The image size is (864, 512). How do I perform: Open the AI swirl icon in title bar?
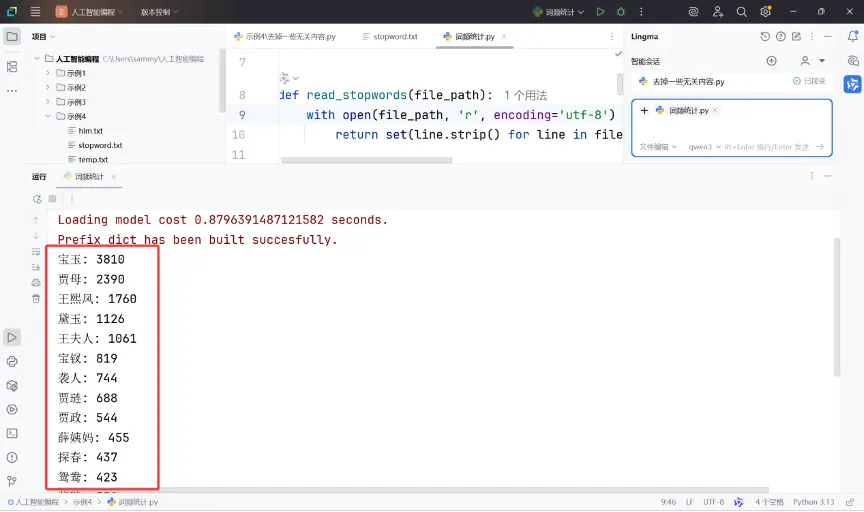694,12
